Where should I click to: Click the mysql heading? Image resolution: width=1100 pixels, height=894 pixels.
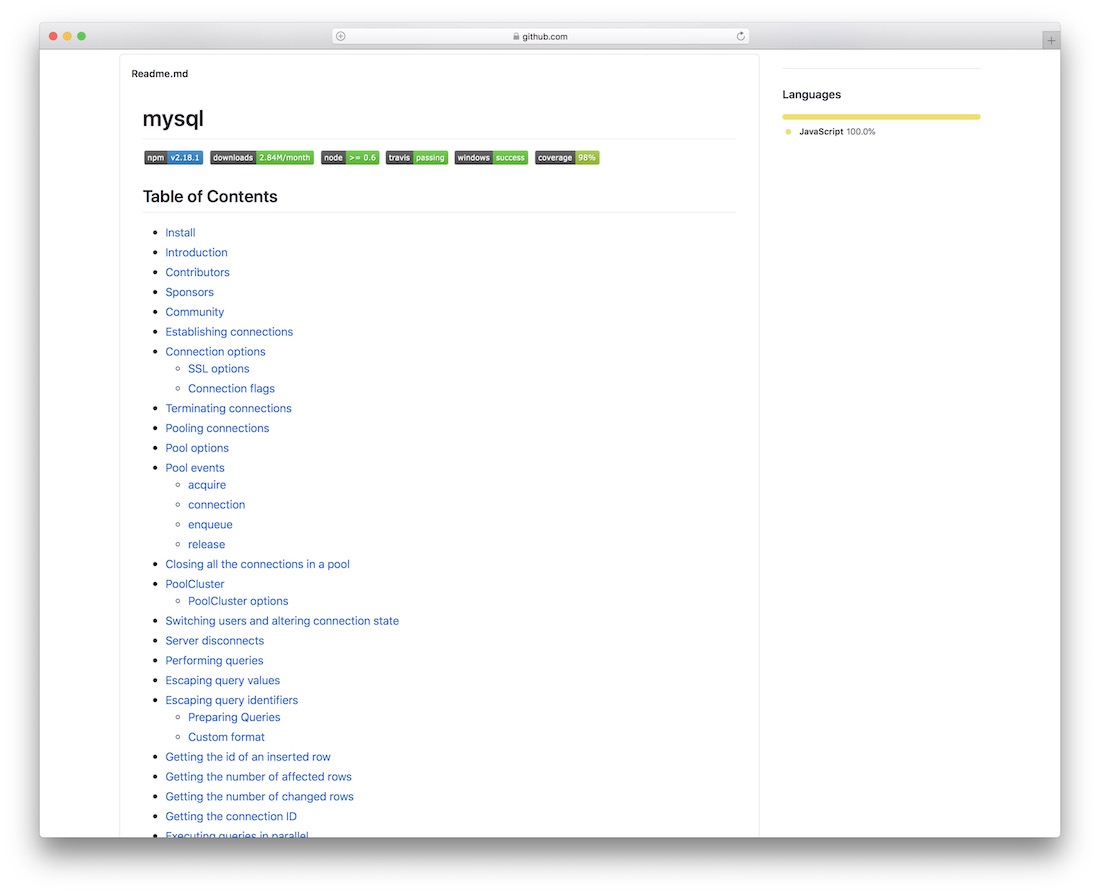(x=173, y=119)
